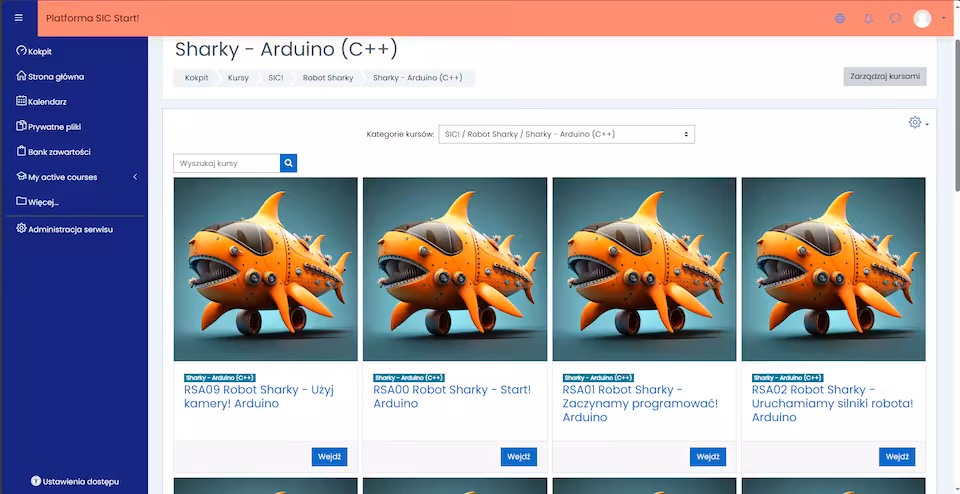The image size is (960, 494).
Task: Open the globe language icon
Action: (839, 18)
